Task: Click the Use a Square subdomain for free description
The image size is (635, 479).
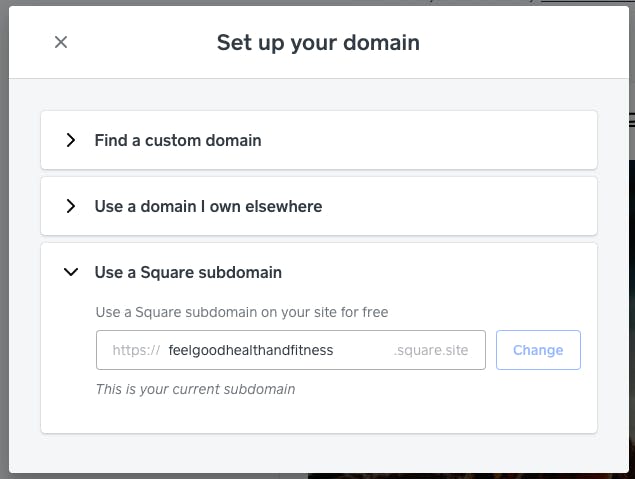Action: 242,312
